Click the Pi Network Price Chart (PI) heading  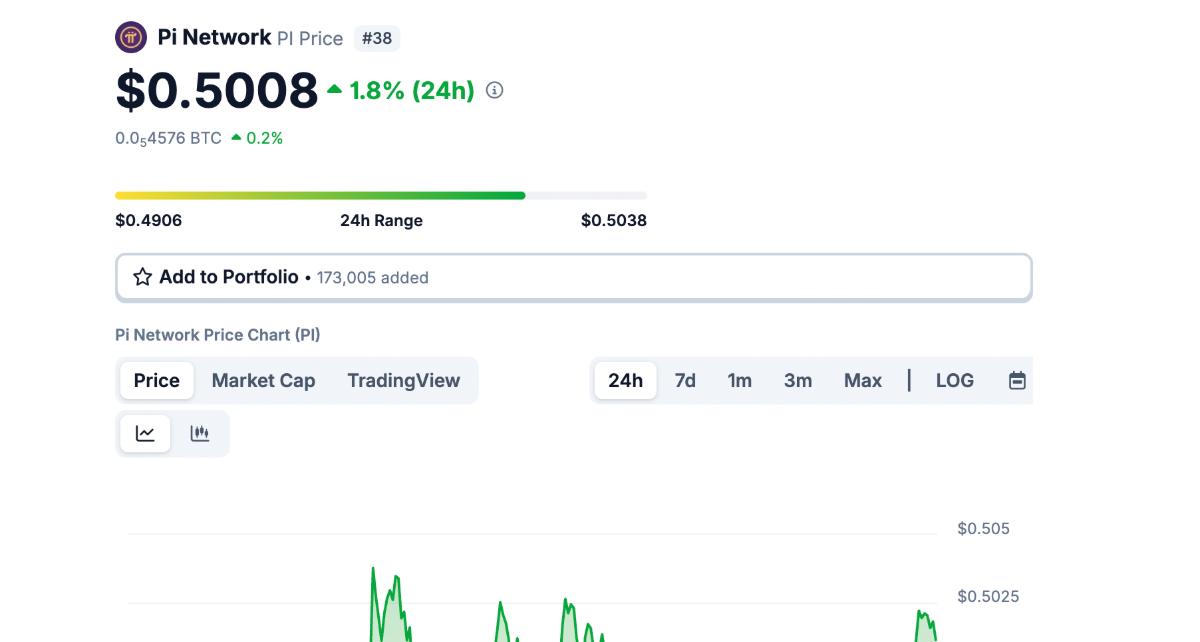(x=218, y=335)
